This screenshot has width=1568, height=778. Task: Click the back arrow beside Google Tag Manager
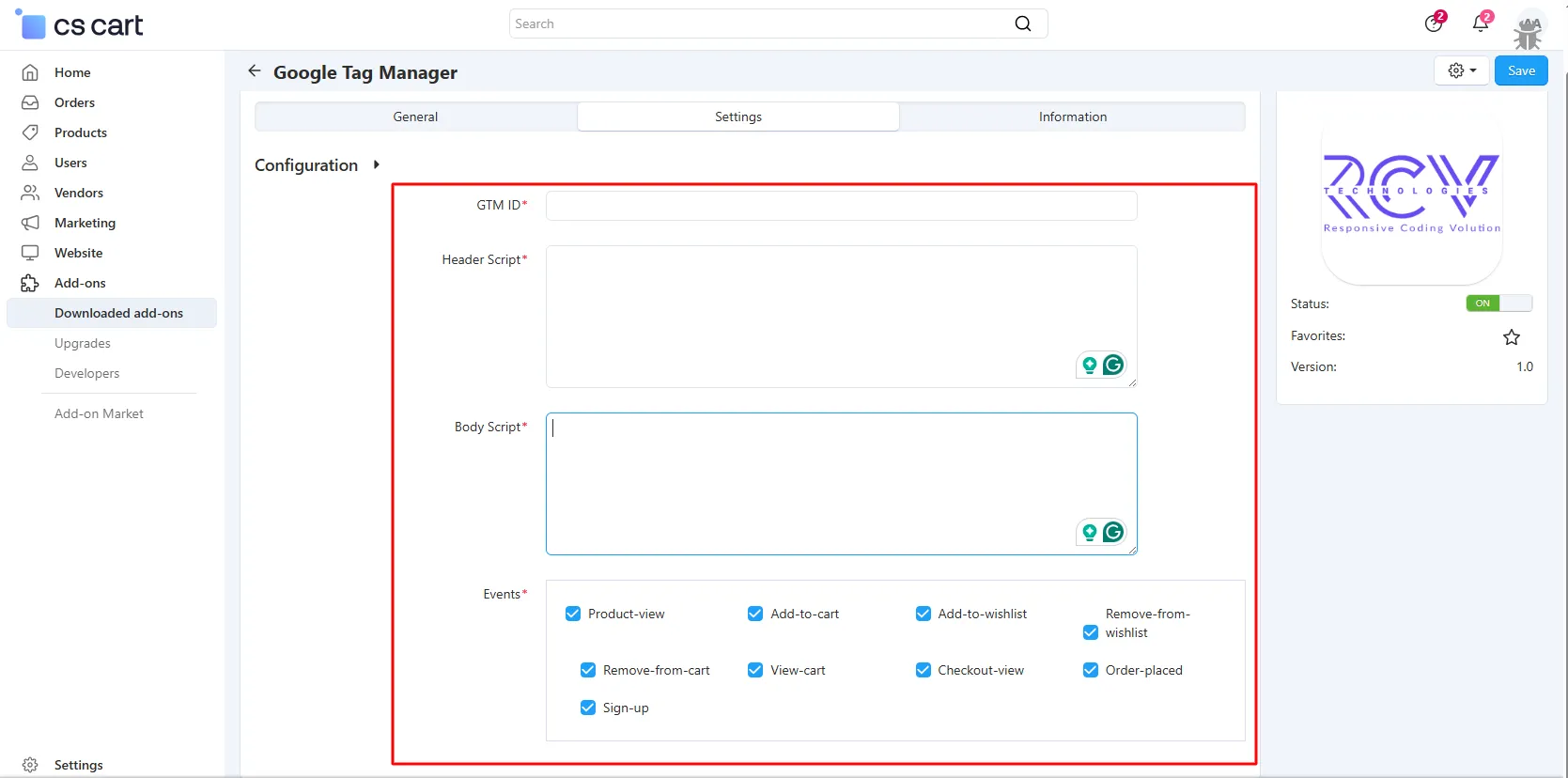tap(254, 71)
